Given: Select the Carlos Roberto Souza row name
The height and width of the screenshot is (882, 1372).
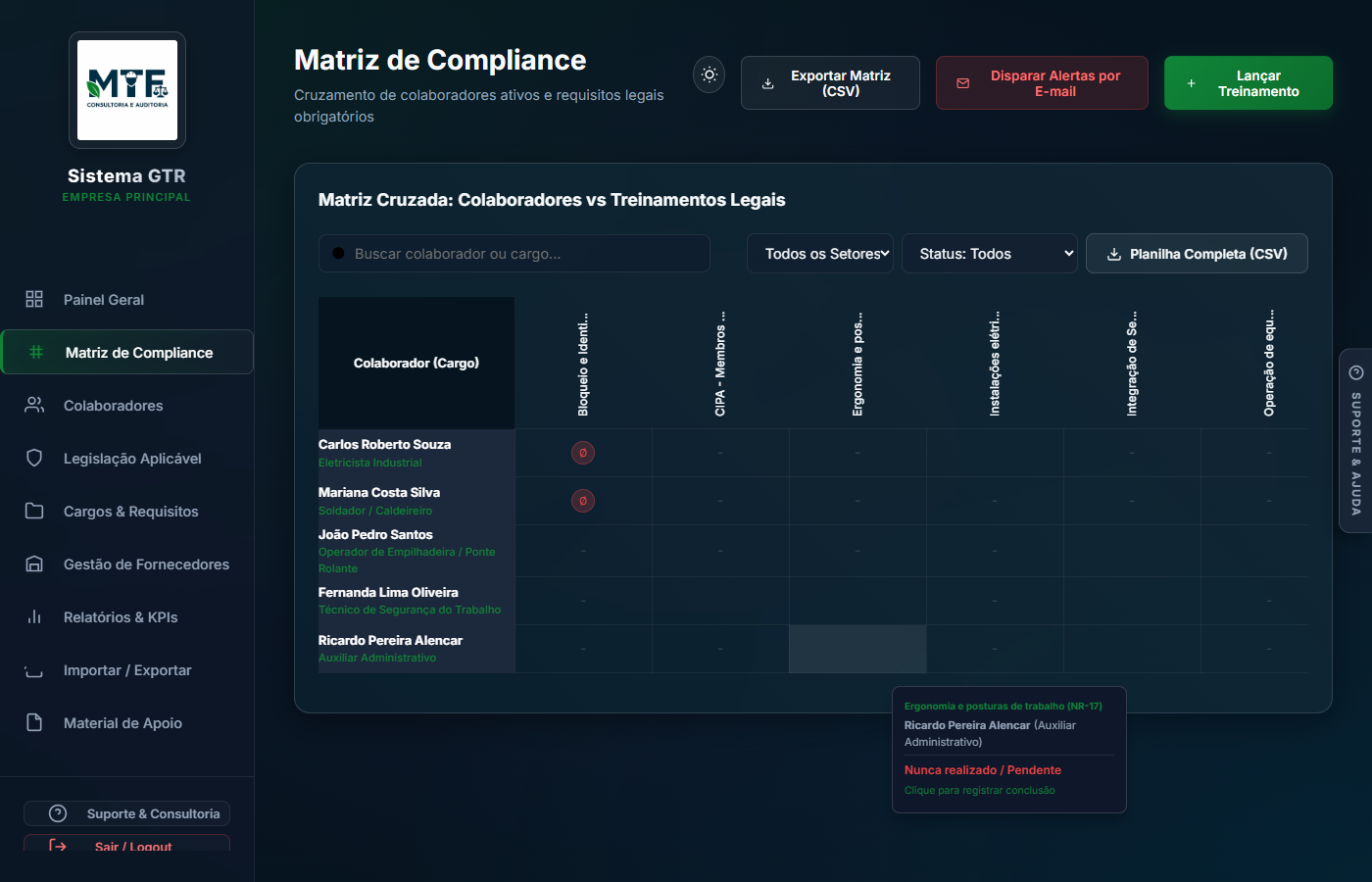Looking at the screenshot, I should pos(384,444).
